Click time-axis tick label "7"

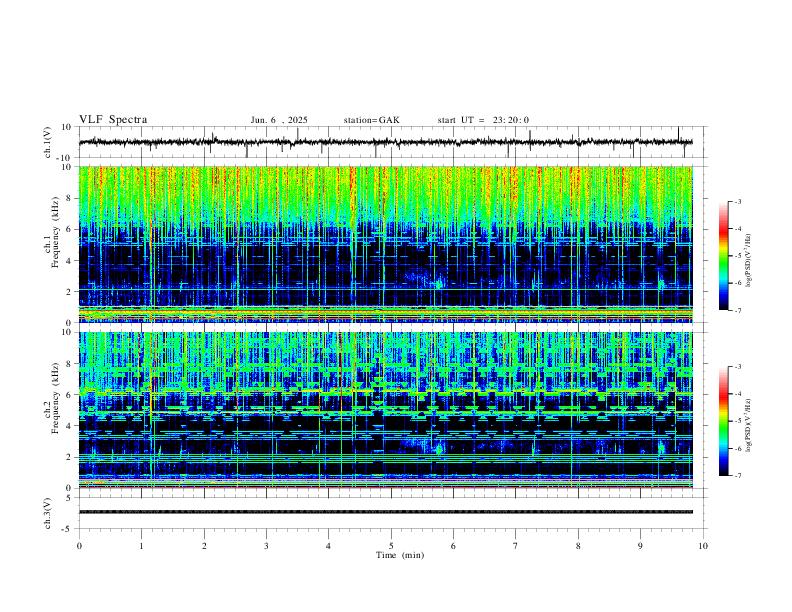pyautogui.click(x=516, y=546)
